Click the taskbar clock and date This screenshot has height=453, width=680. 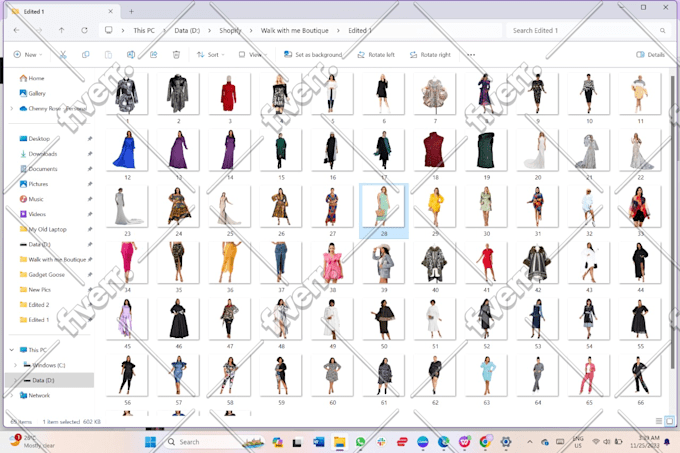644,442
